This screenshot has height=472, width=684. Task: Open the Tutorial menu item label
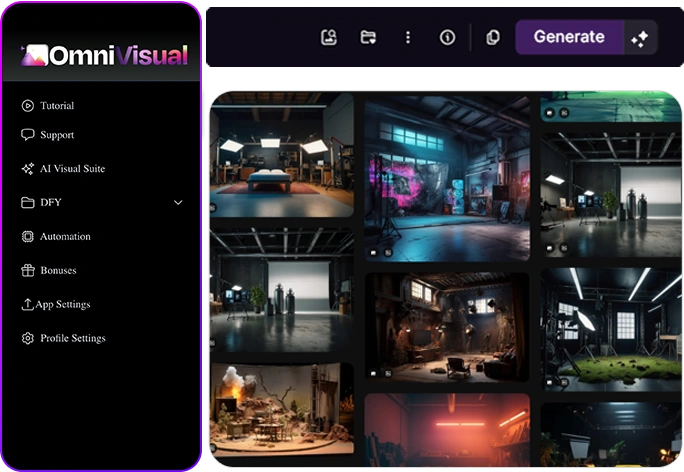[57, 106]
